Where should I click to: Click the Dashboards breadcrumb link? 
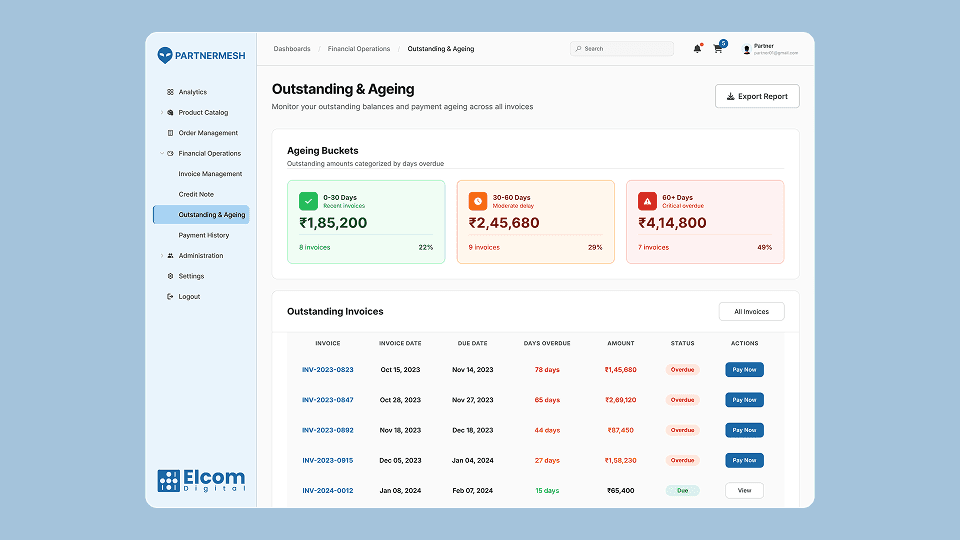[x=292, y=49]
